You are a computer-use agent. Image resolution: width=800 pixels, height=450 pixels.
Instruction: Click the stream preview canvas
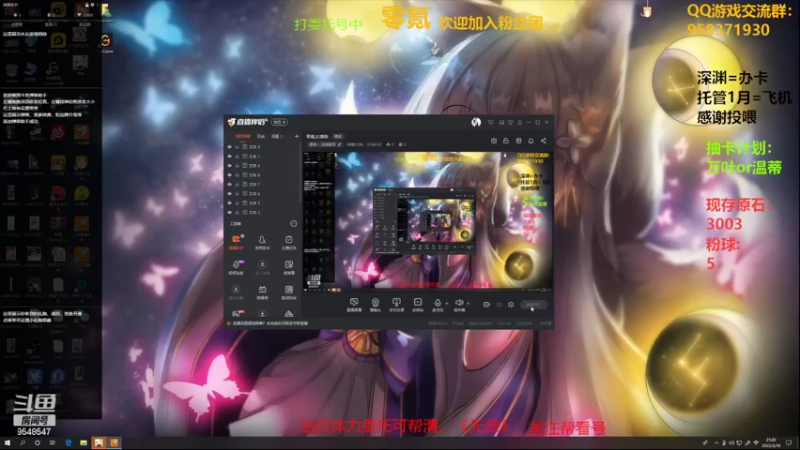pyautogui.click(x=428, y=221)
